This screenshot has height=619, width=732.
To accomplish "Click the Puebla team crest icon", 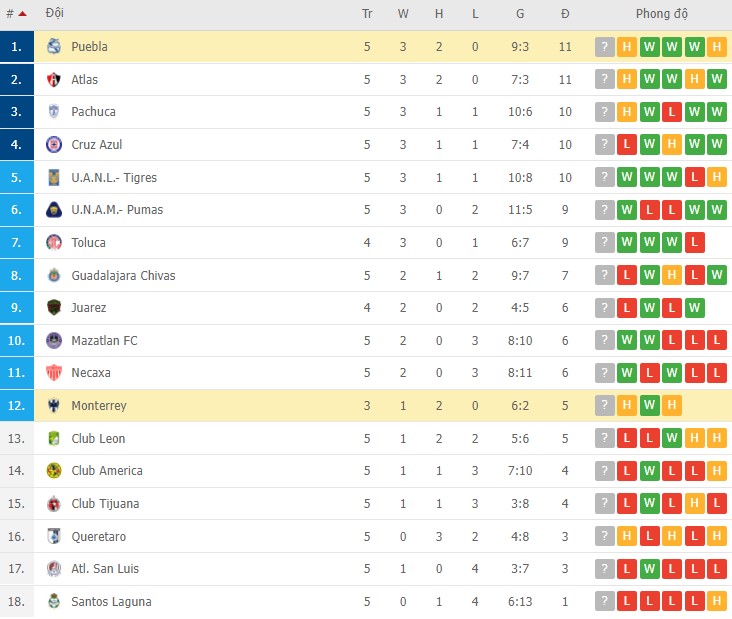I will click(54, 47).
